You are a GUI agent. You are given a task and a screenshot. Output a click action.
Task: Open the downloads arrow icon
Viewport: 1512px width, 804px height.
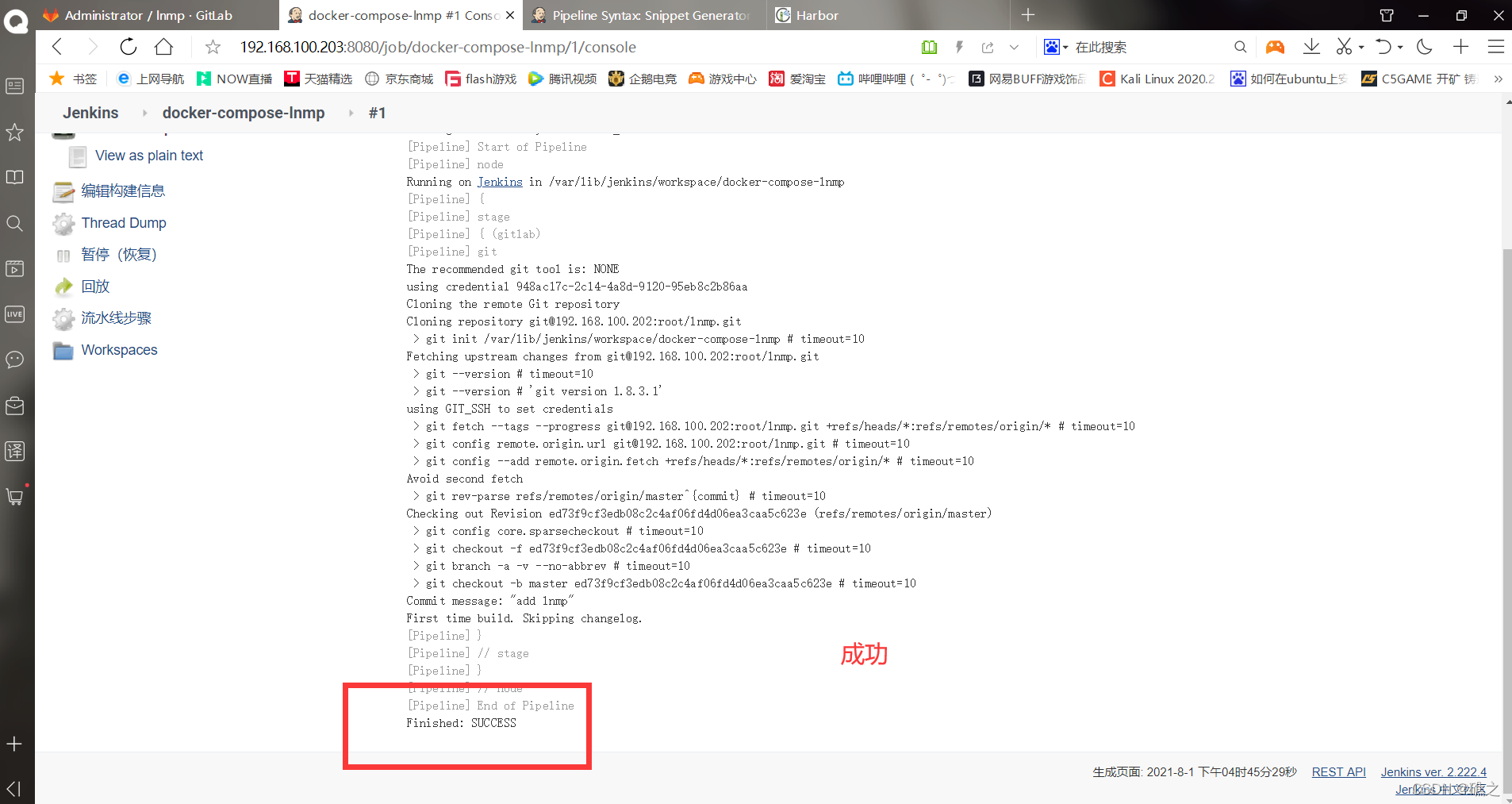tap(1311, 47)
